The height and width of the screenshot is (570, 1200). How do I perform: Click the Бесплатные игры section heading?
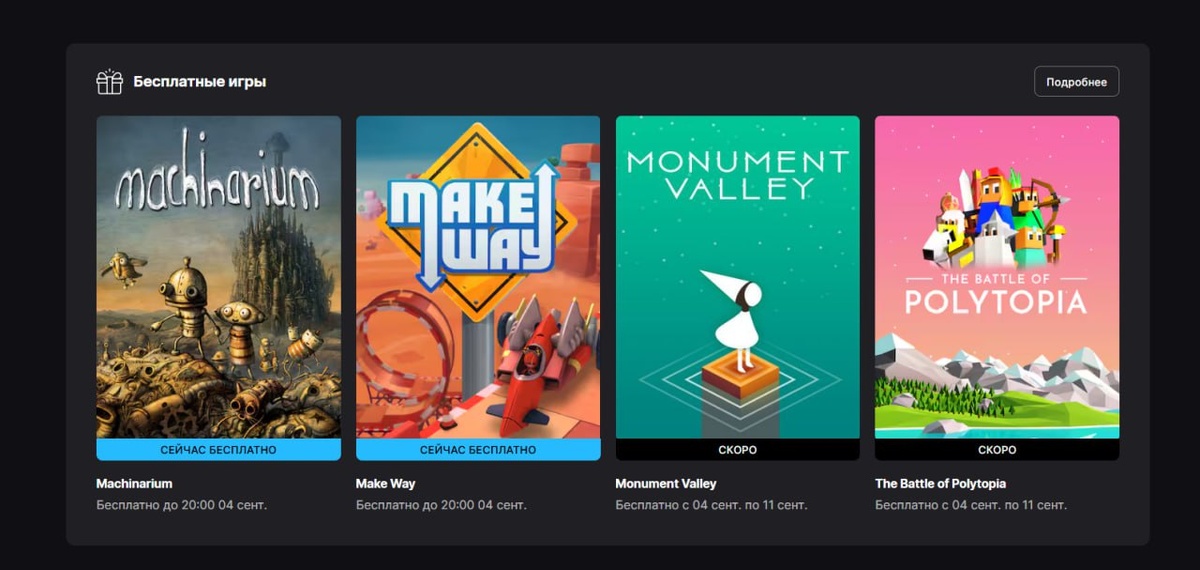click(x=200, y=82)
